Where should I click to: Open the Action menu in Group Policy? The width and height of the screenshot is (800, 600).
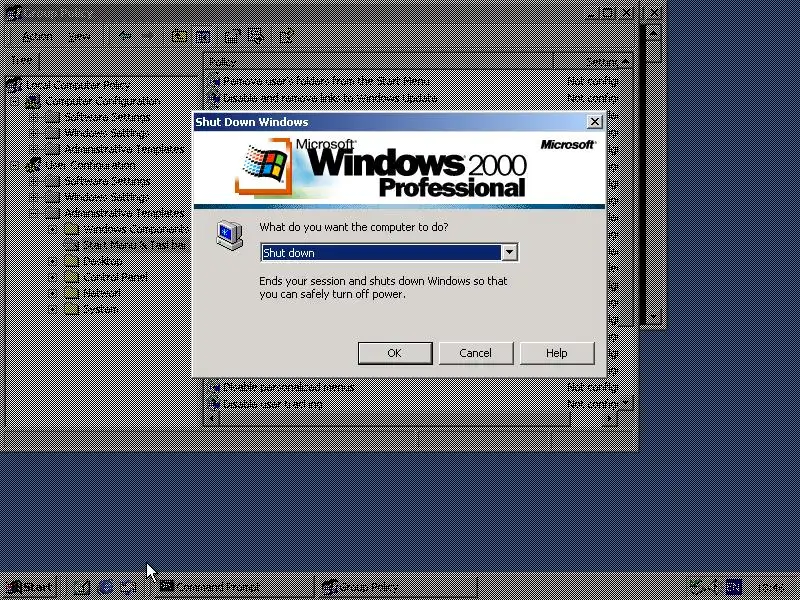coord(37,36)
